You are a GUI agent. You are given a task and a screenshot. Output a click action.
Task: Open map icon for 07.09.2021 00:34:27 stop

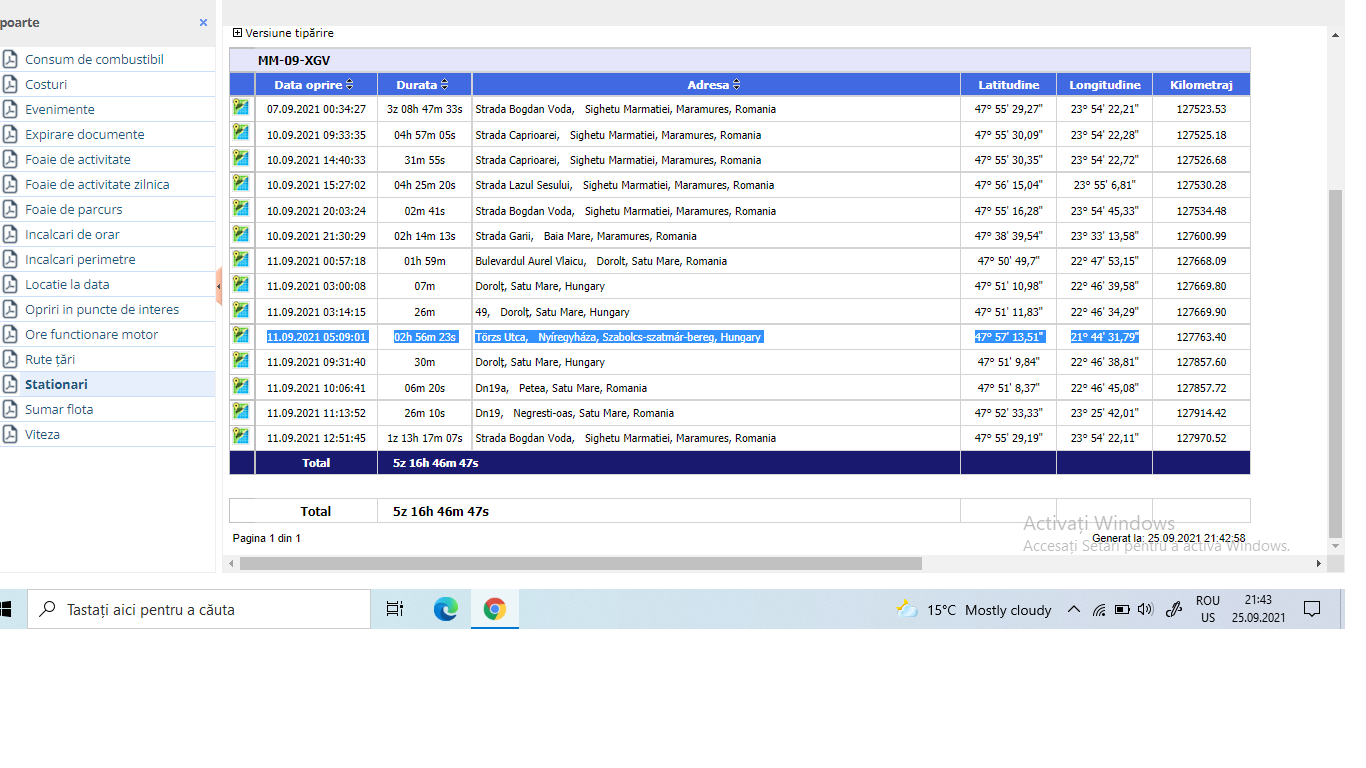tap(241, 107)
